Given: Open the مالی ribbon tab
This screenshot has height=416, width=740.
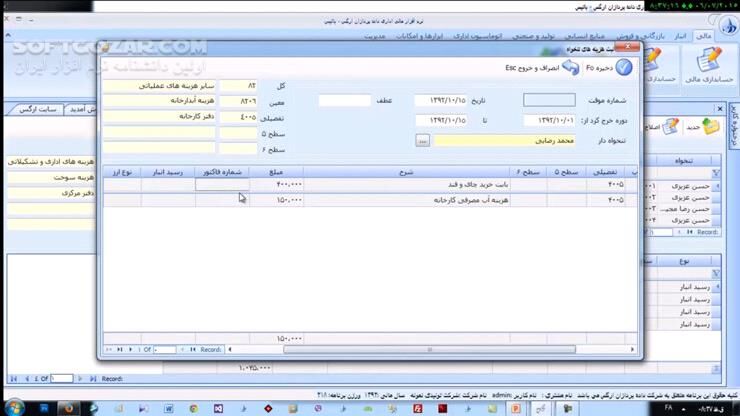Looking at the screenshot, I should (704, 35).
